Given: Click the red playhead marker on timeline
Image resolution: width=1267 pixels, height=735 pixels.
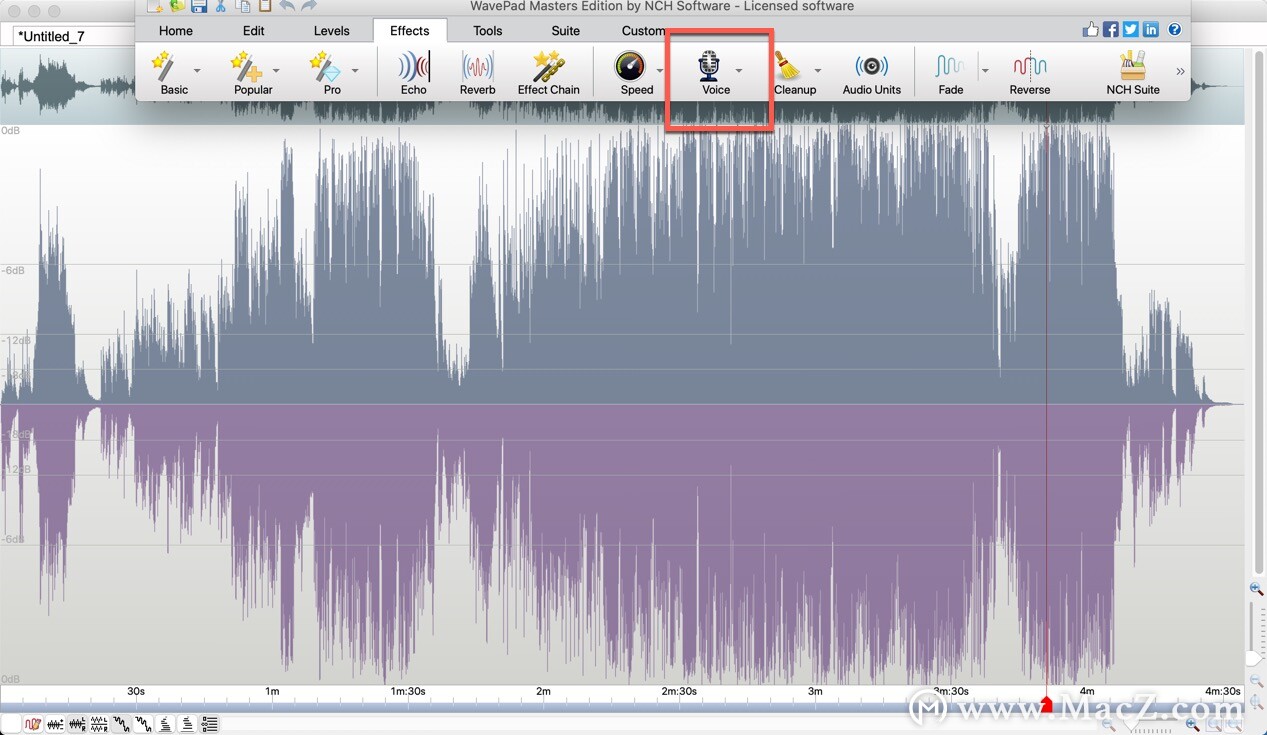Looking at the screenshot, I should [x=1047, y=705].
